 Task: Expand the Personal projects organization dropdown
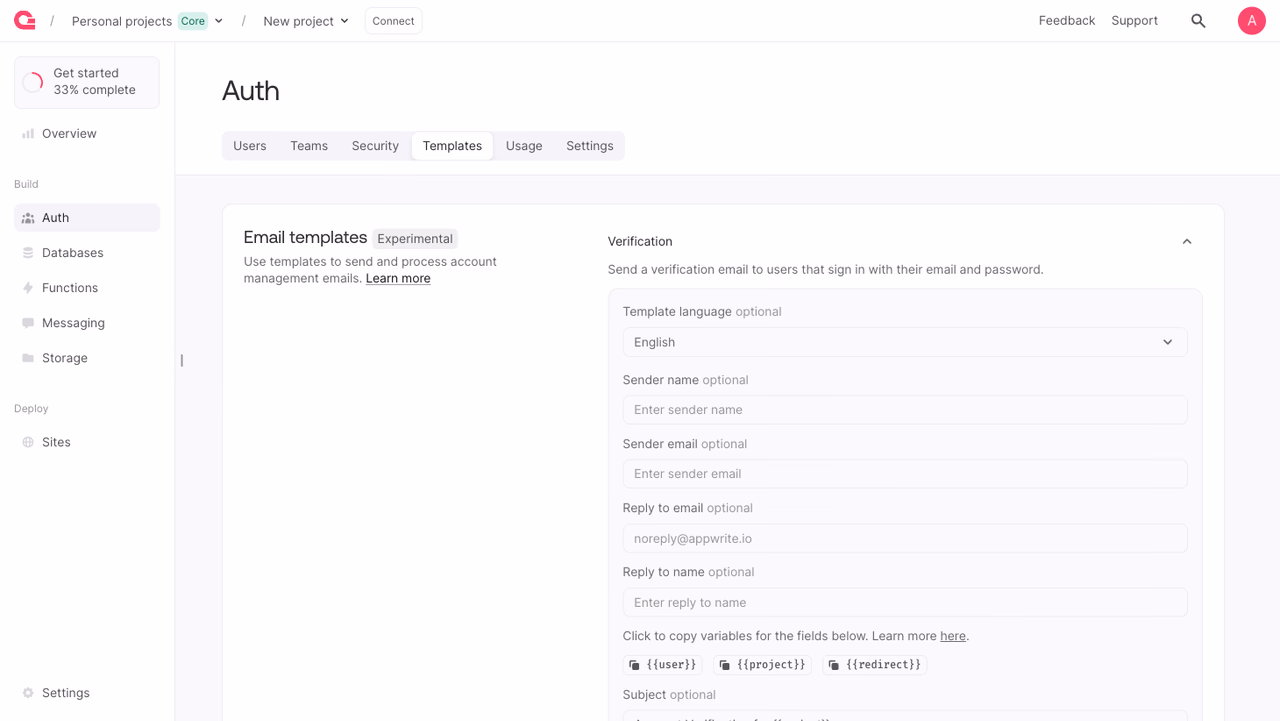219,21
